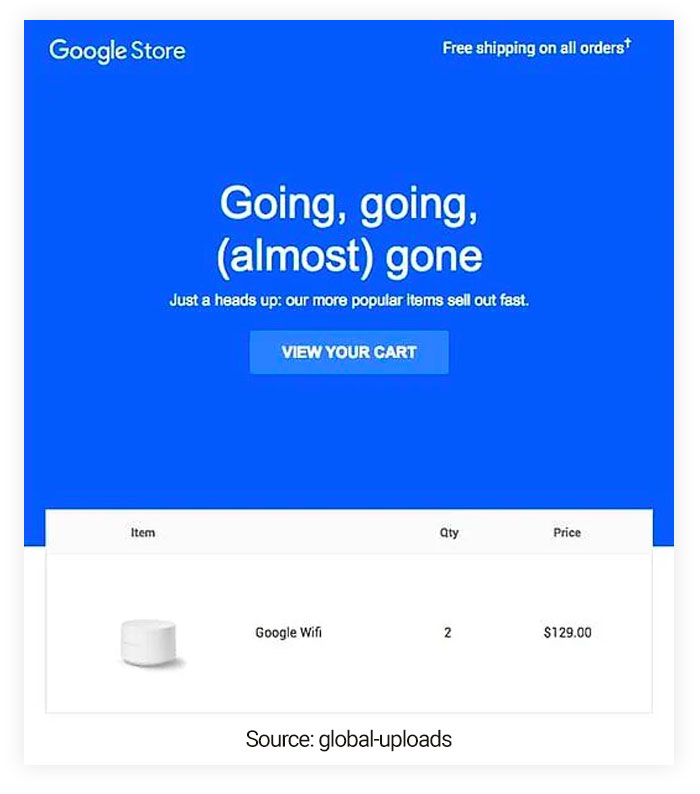Click the Google Store logo
The height and width of the screenshot is (794, 700).
click(117, 50)
